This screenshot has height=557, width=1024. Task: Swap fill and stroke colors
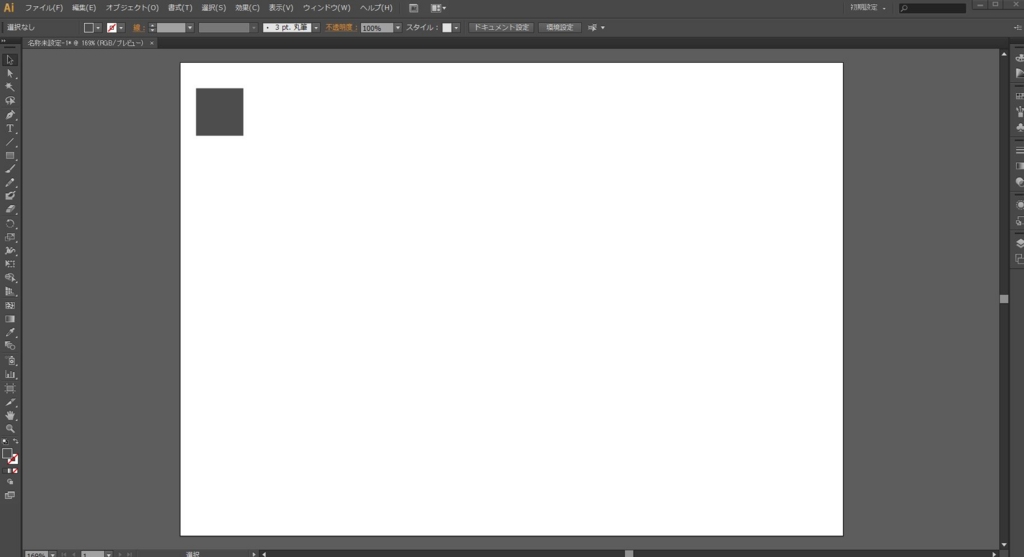click(x=16, y=441)
